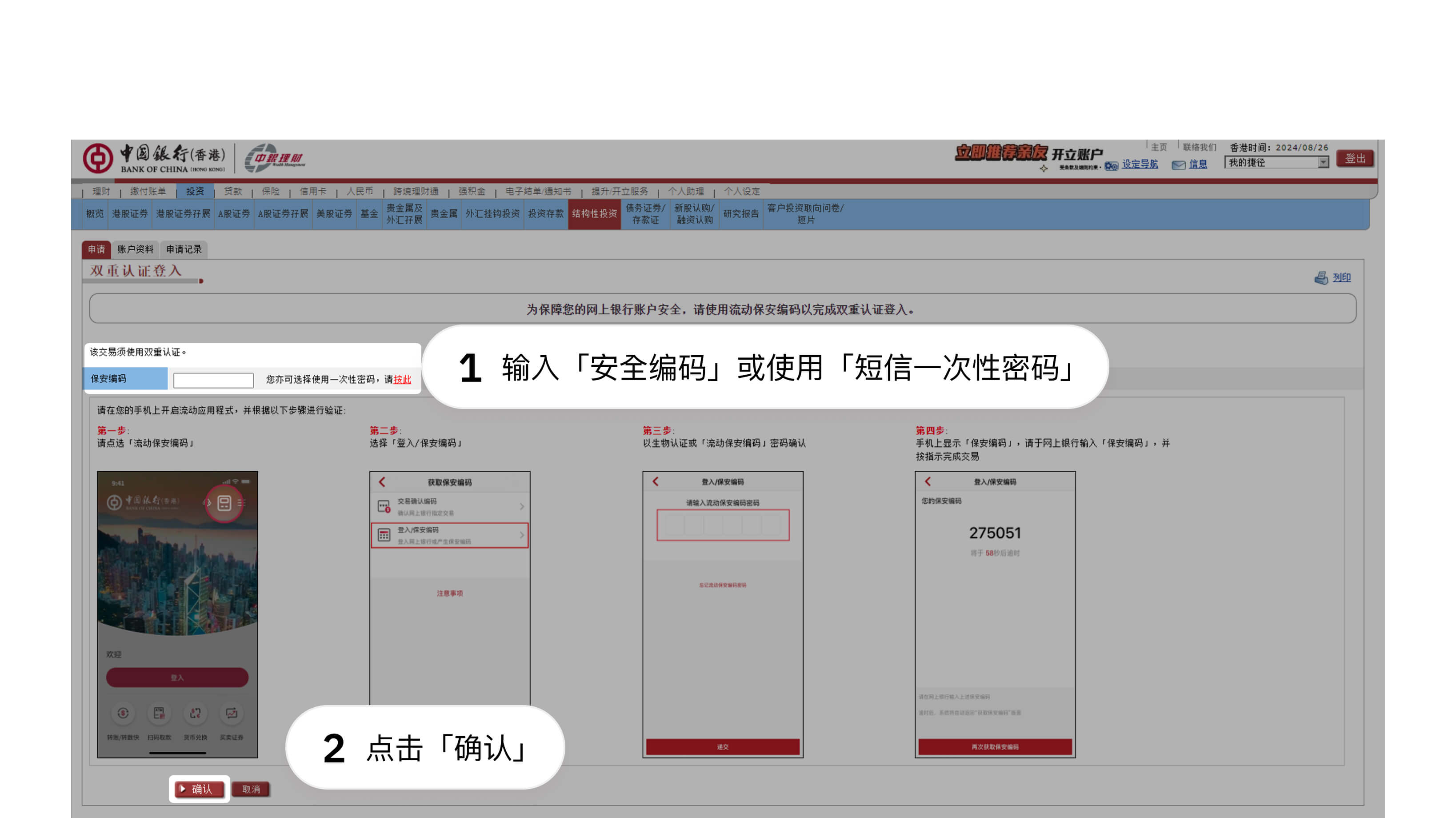Open the 研究报告 submenu item
This screenshot has width=1456, height=818.
click(x=741, y=214)
